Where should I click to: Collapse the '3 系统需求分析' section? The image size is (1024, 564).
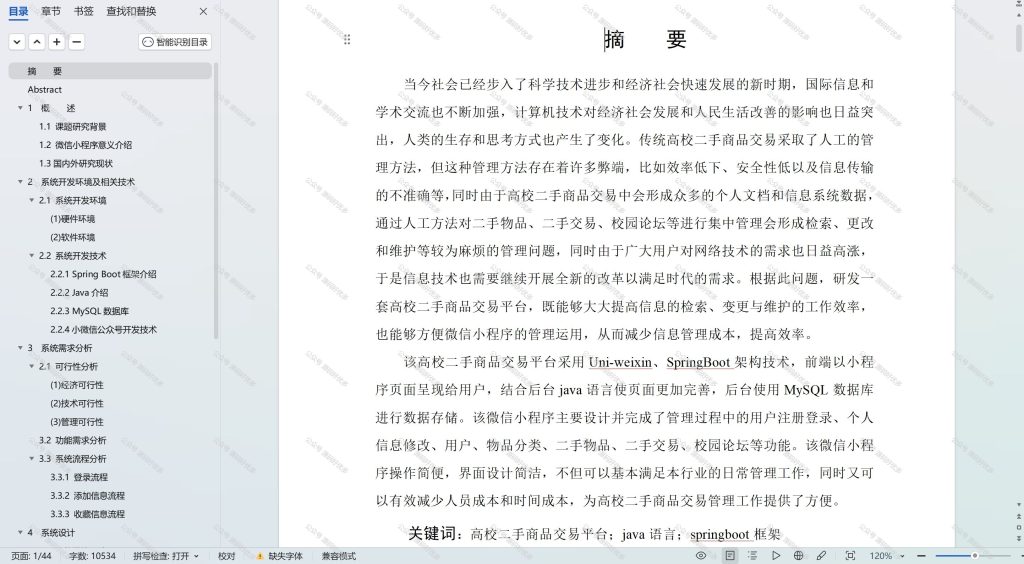coord(20,348)
